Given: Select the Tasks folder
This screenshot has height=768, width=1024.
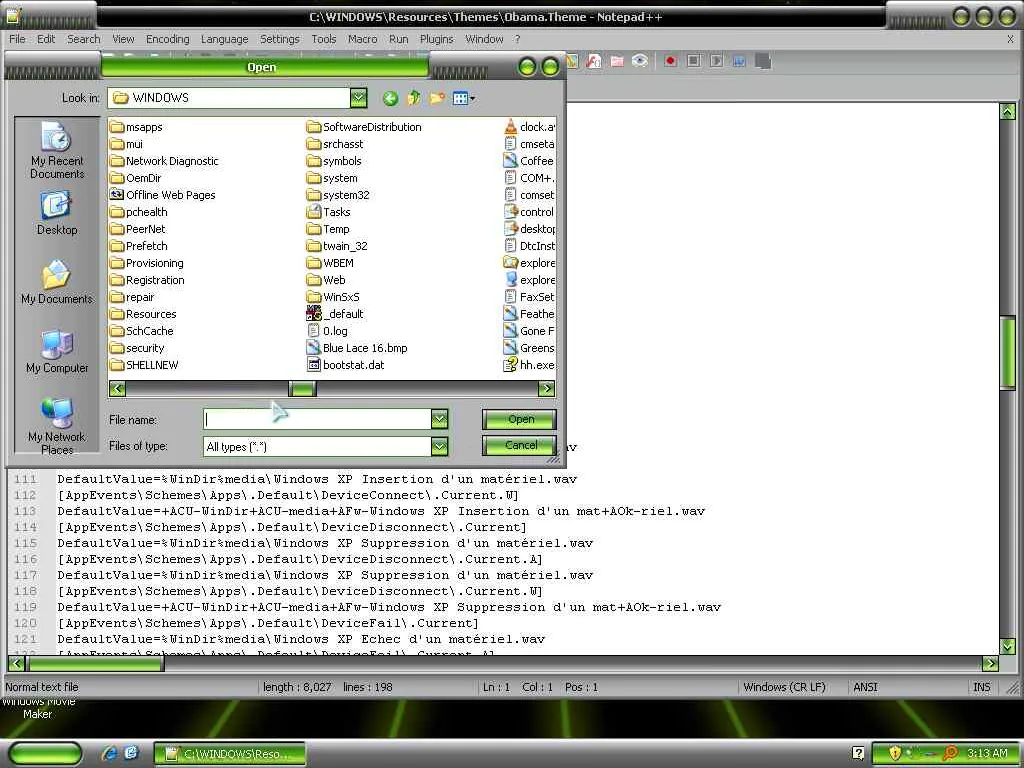Looking at the screenshot, I should pos(328,212).
